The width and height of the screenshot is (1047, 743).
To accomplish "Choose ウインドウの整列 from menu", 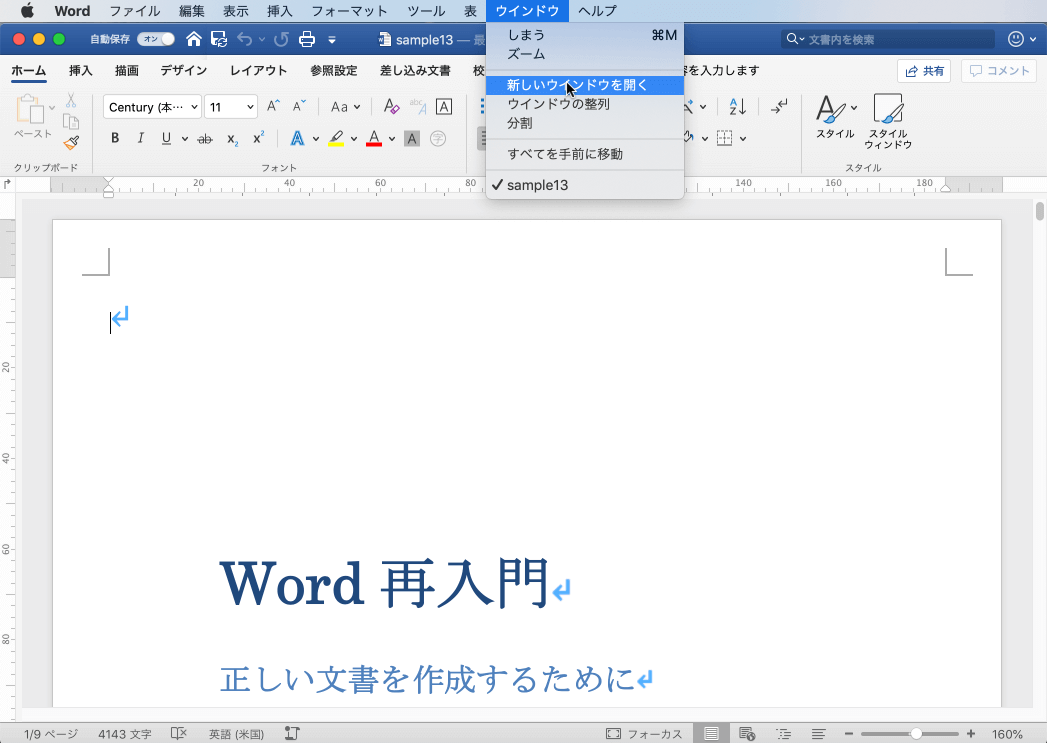I will coord(585,104).
